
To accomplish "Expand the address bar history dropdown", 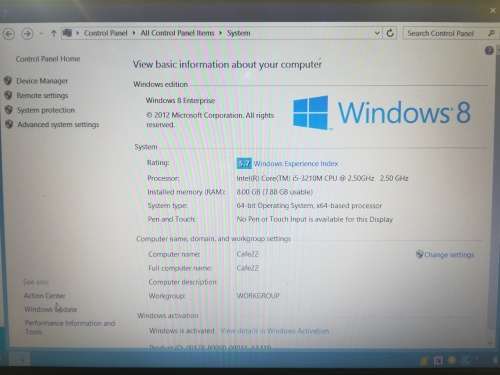I will click(377, 33).
